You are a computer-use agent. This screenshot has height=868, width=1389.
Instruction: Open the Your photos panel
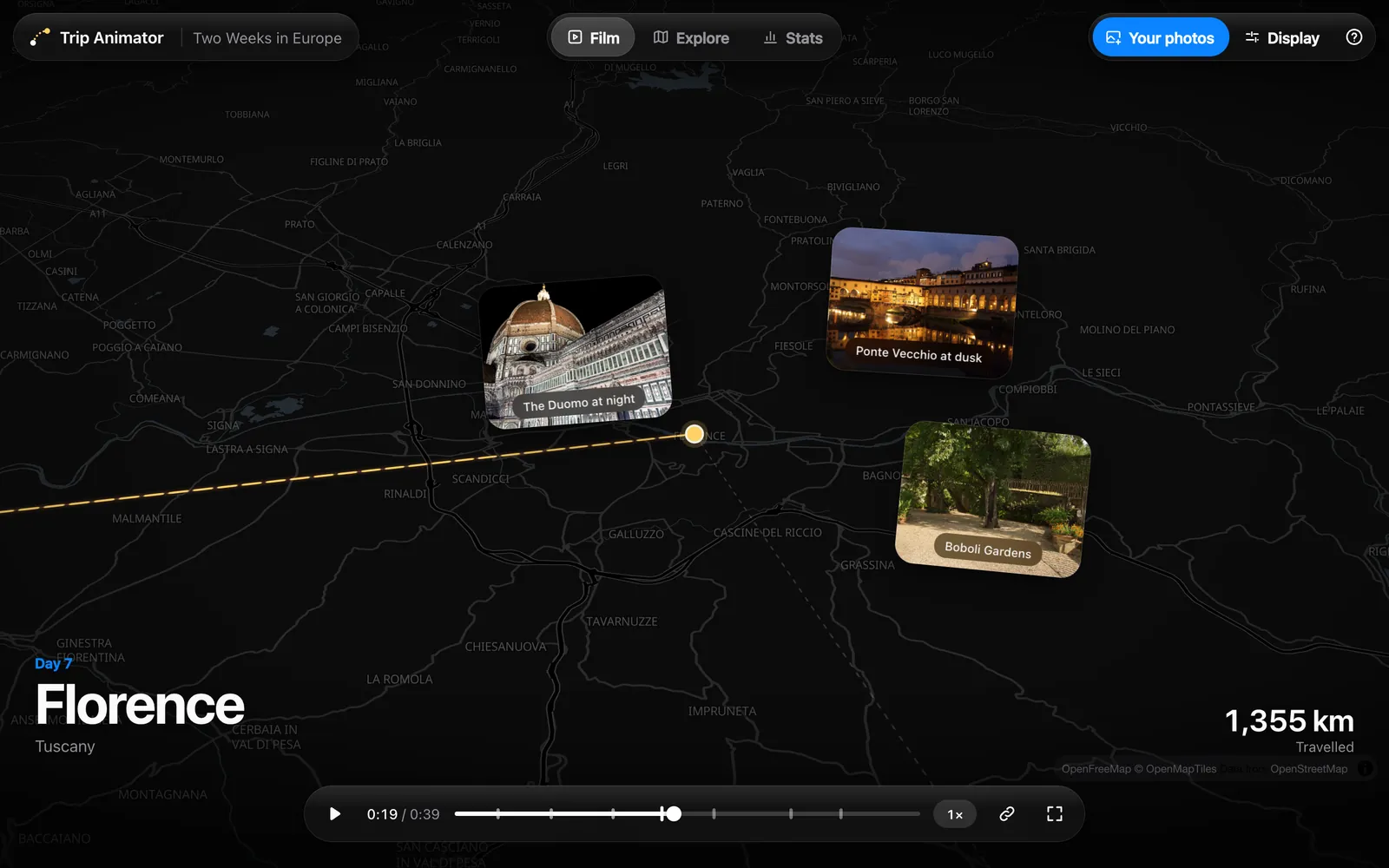[x=1160, y=37]
